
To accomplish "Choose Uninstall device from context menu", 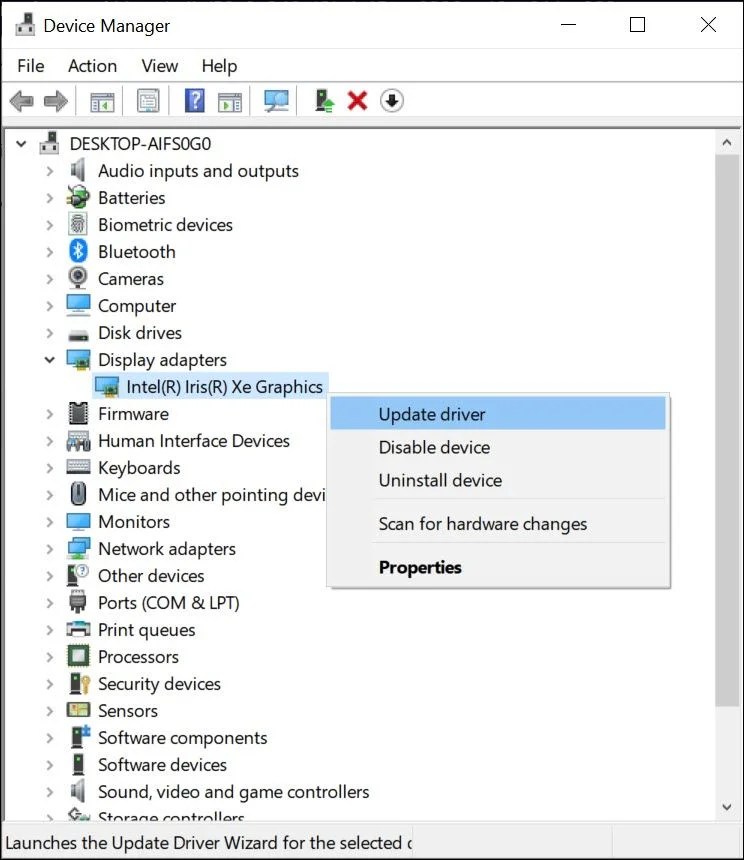I will (x=498, y=480).
